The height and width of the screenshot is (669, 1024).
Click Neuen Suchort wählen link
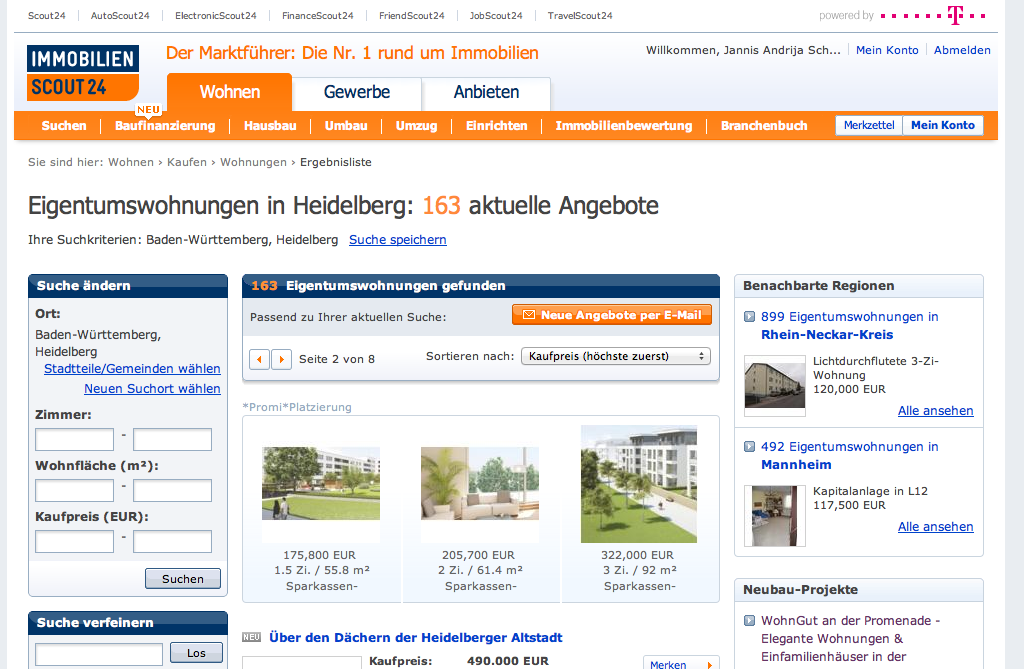152,389
